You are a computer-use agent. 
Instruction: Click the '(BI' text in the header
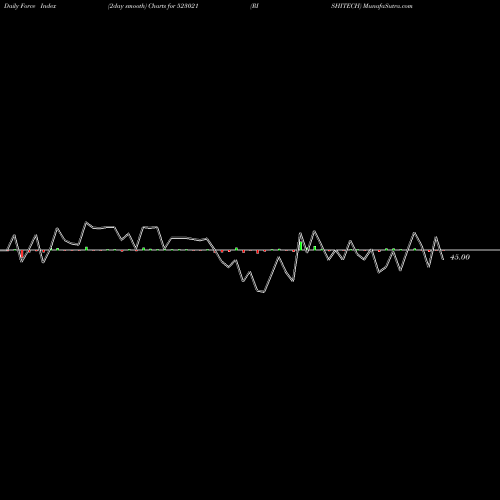click(254, 6)
